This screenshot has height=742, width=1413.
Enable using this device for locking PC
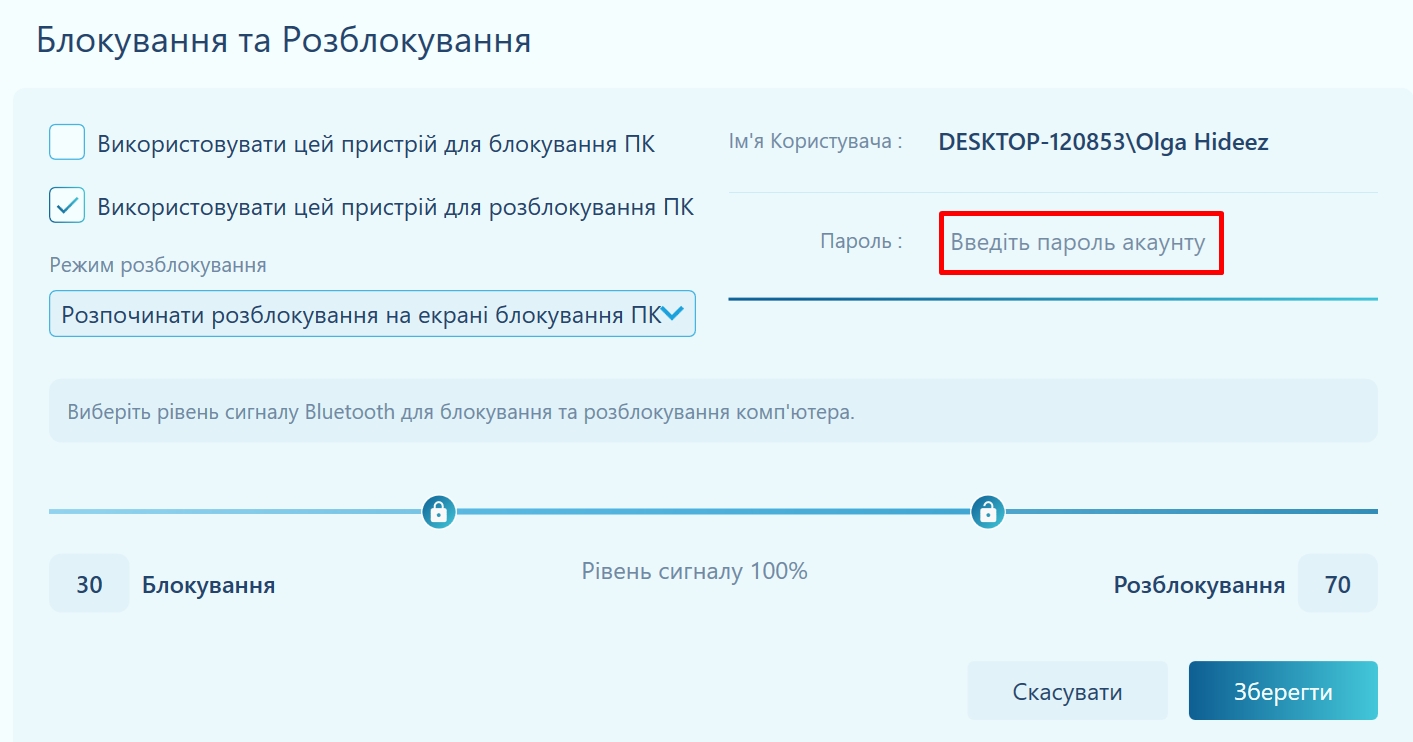coord(67,143)
